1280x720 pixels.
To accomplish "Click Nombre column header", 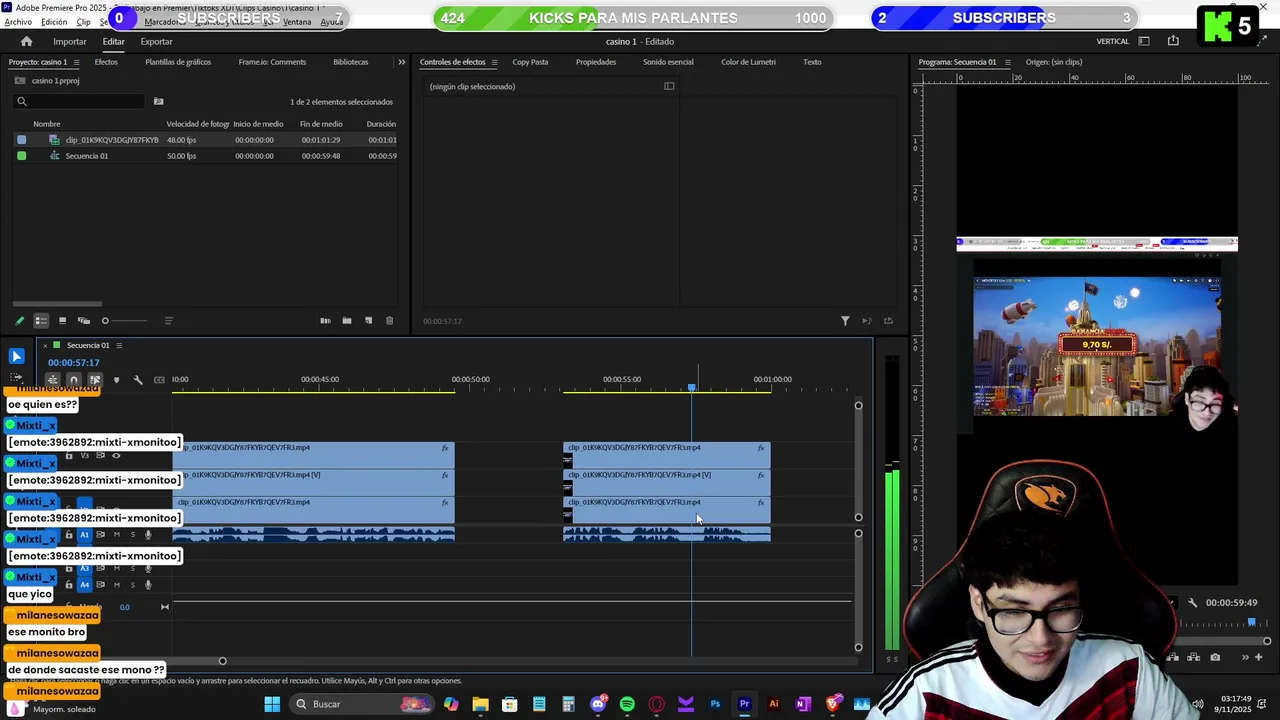I will pos(47,124).
